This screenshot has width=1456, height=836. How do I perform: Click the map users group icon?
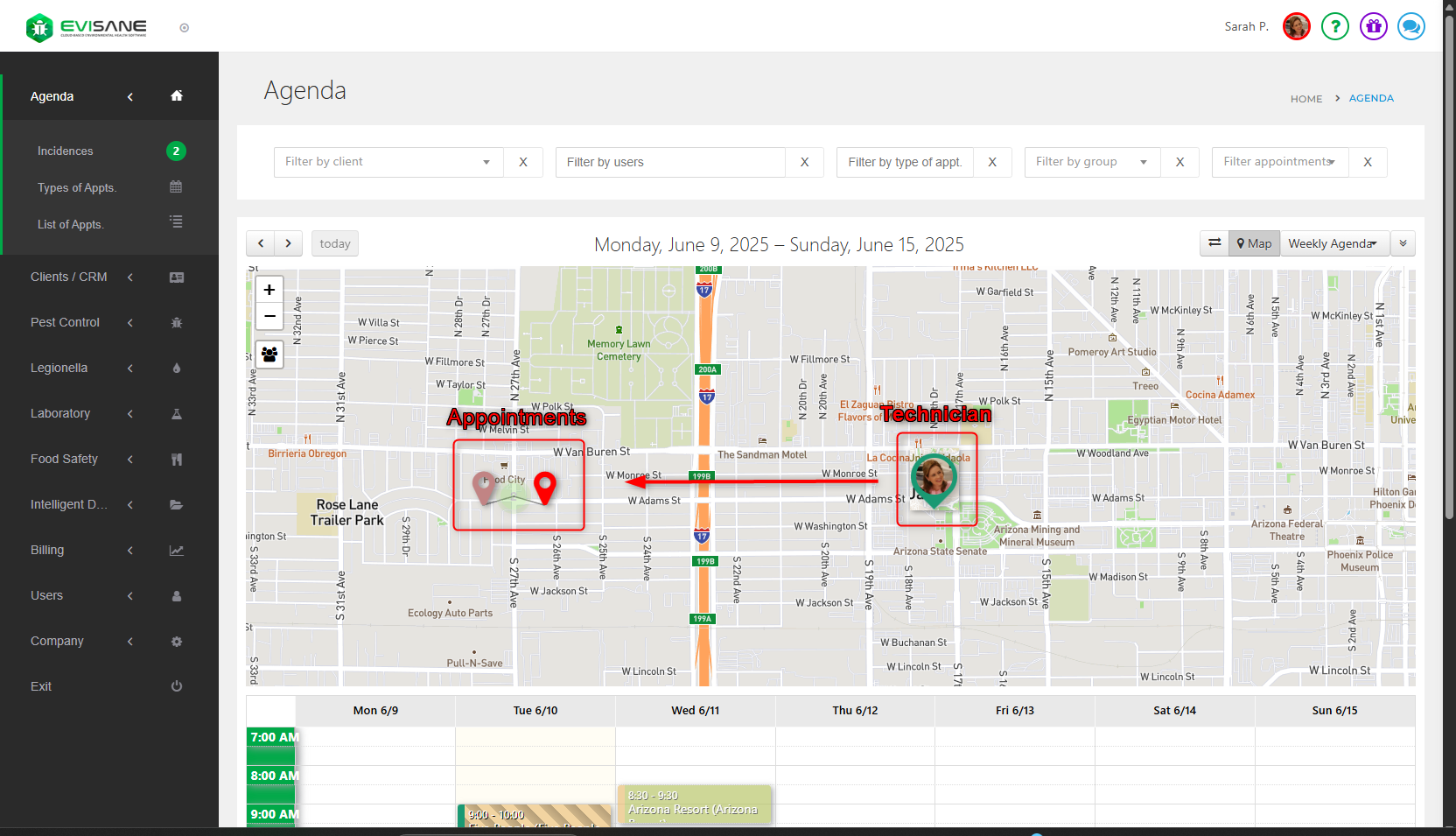[269, 355]
